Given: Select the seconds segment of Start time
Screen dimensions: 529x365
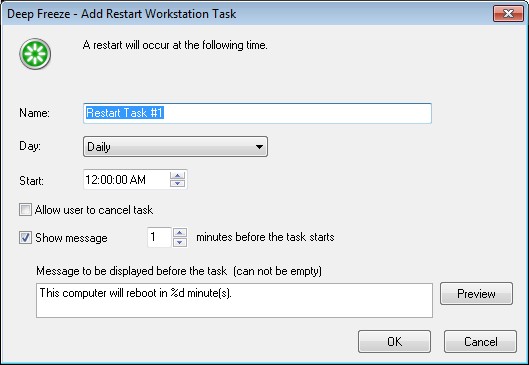Looking at the screenshot, I should coord(120,180).
